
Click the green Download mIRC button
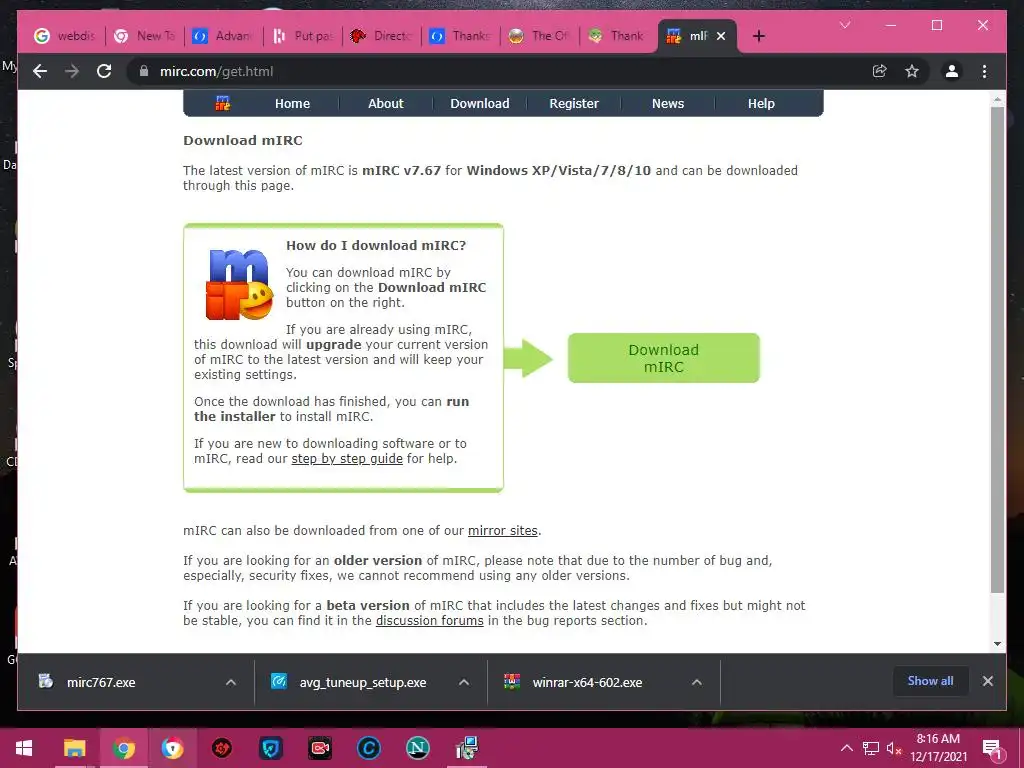point(664,358)
